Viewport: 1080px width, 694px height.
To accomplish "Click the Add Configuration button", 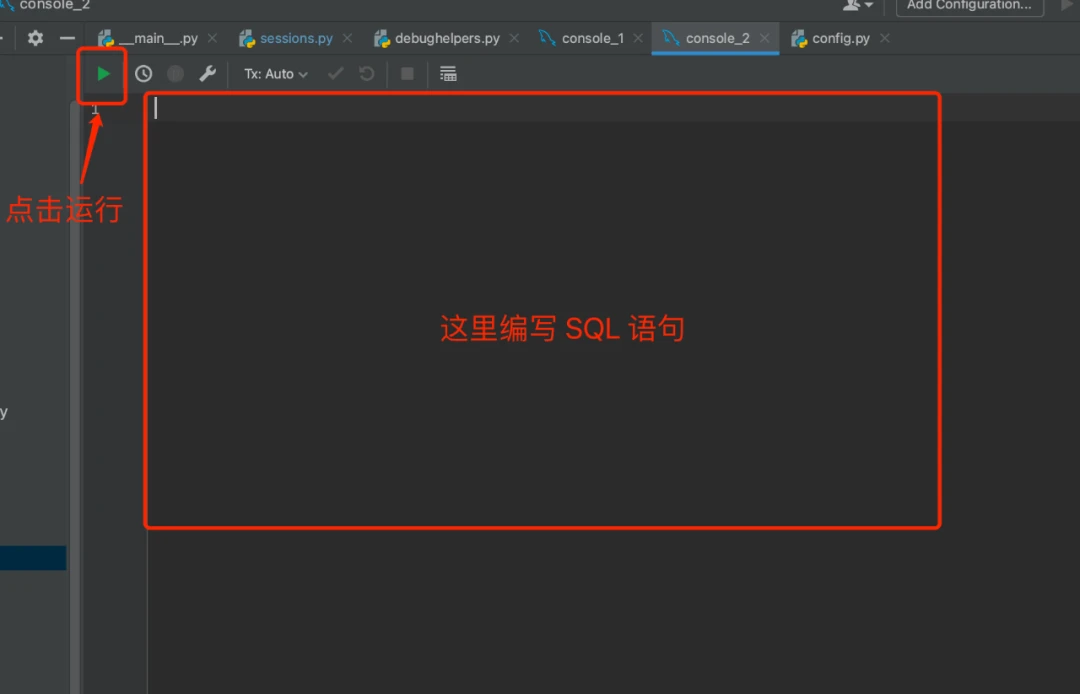I will (x=969, y=5).
